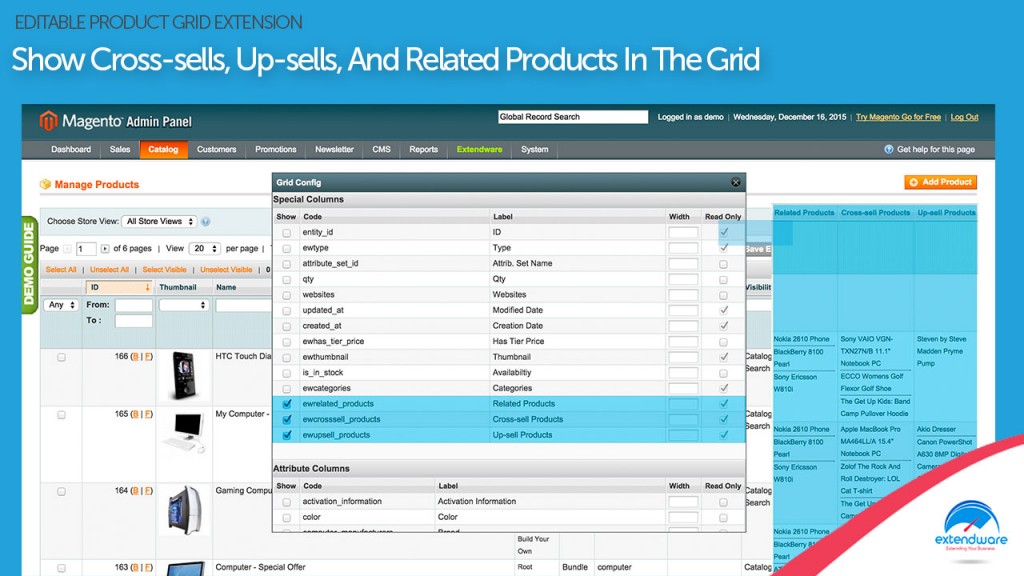The height and width of the screenshot is (576, 1024).
Task: Uncheck Show for ewcrosssell_products
Action: click(287, 420)
